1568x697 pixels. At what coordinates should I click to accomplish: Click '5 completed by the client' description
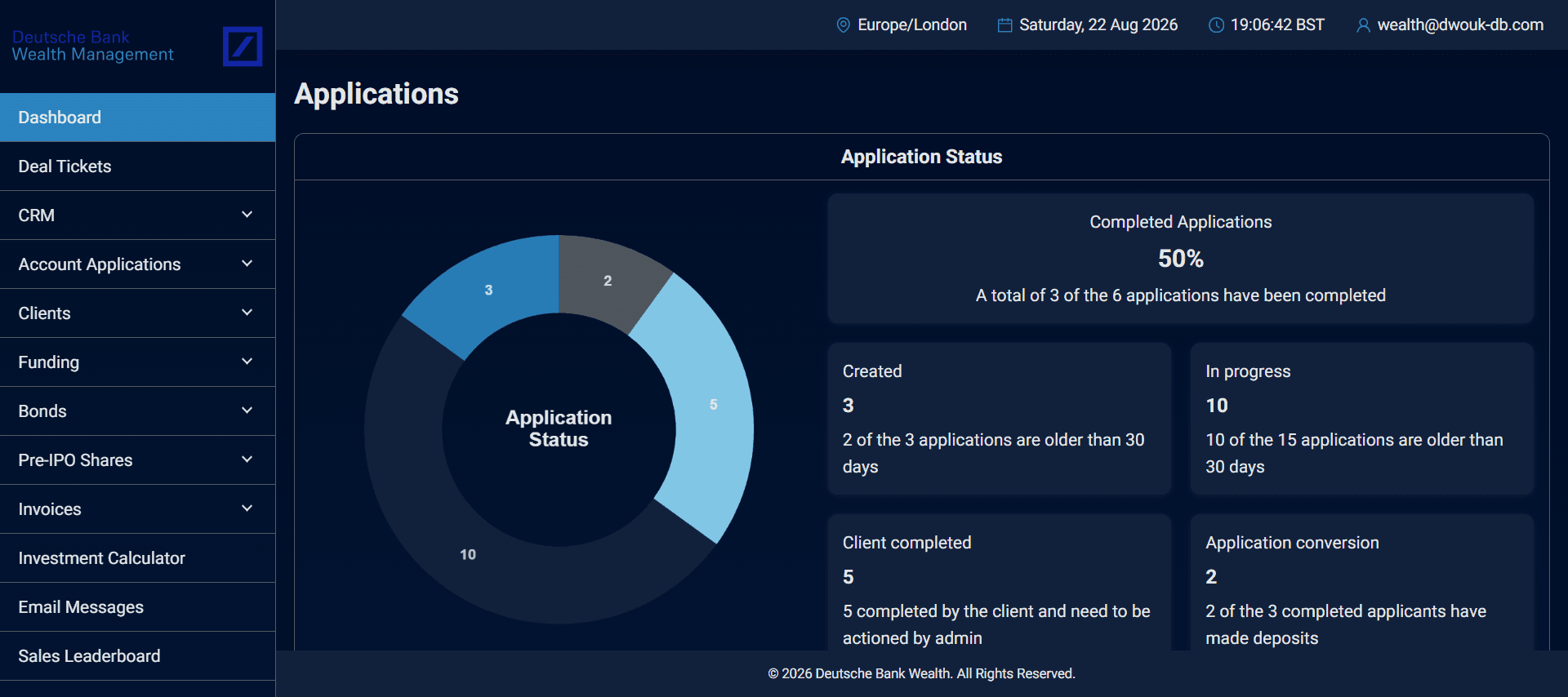pyautogui.click(x=996, y=624)
